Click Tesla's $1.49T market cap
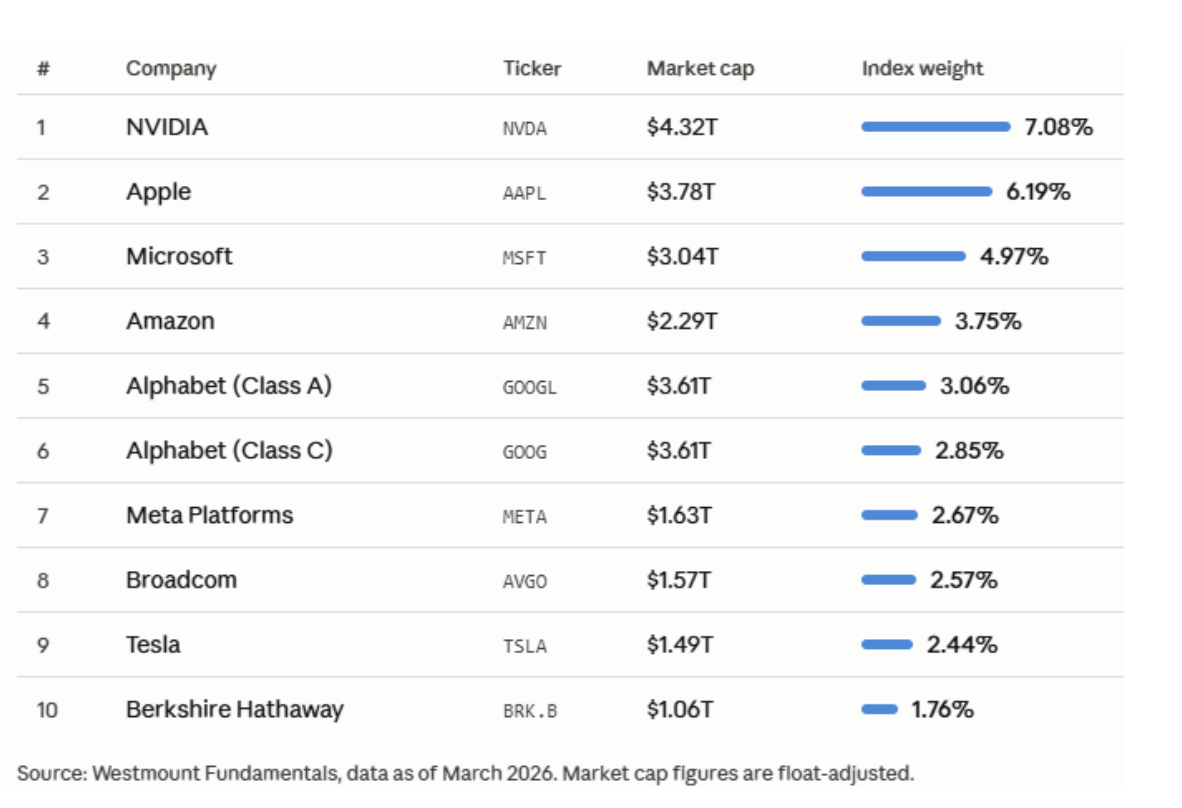 tap(680, 645)
